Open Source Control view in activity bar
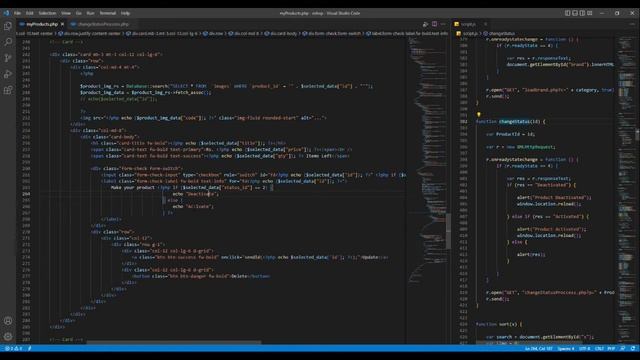This screenshot has height=360, width=640. click(8, 58)
